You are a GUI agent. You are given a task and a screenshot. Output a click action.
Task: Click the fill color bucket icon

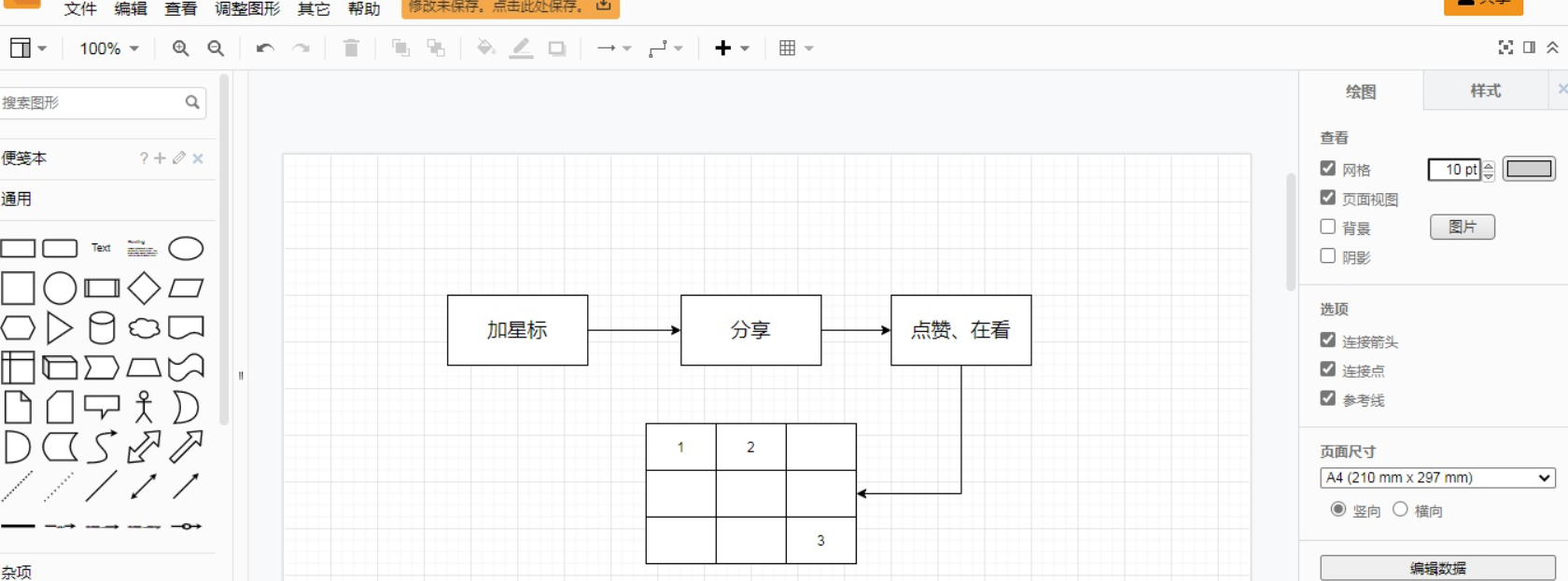point(485,48)
